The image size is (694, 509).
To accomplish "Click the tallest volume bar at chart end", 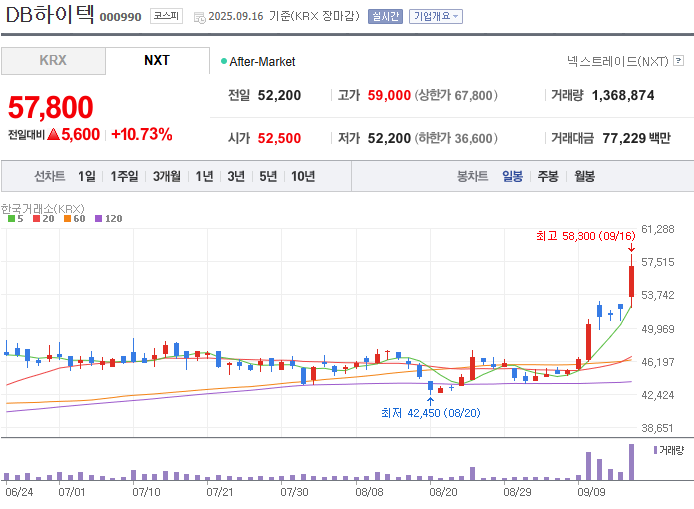I will point(632,462).
